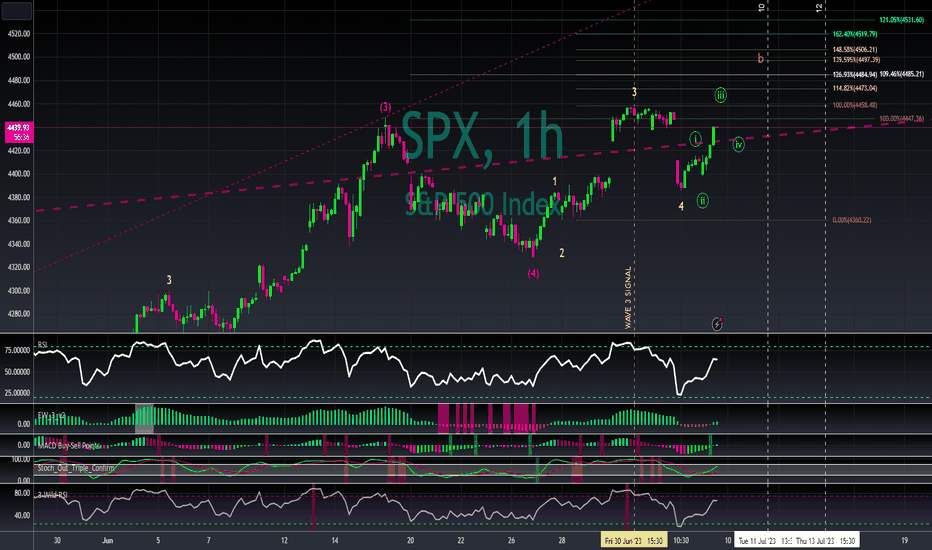This screenshot has height=550, width=932.
Task: Click the Jun label on time axis
Action: tap(107, 540)
